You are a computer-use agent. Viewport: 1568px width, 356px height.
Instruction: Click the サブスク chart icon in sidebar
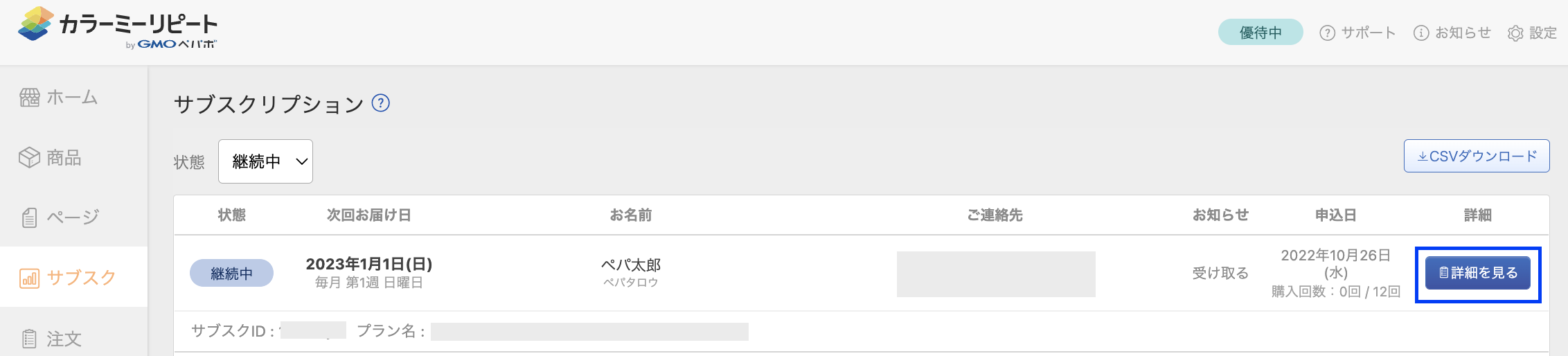coord(29,278)
